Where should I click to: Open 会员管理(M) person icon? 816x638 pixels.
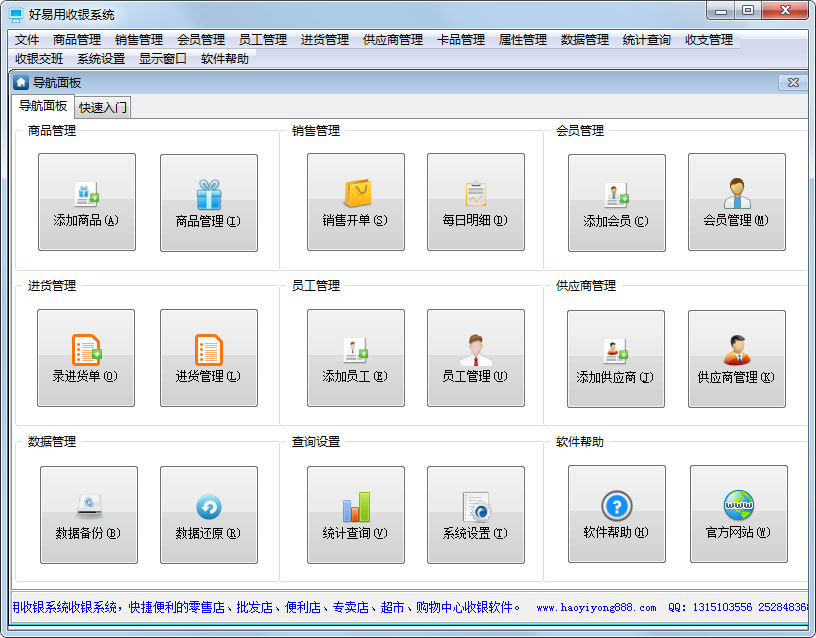pyautogui.click(x=737, y=202)
